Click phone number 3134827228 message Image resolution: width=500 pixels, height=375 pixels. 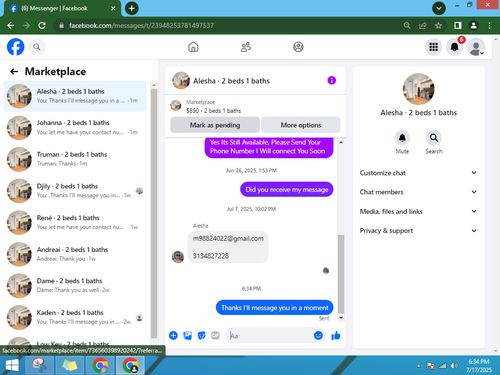[x=211, y=256]
